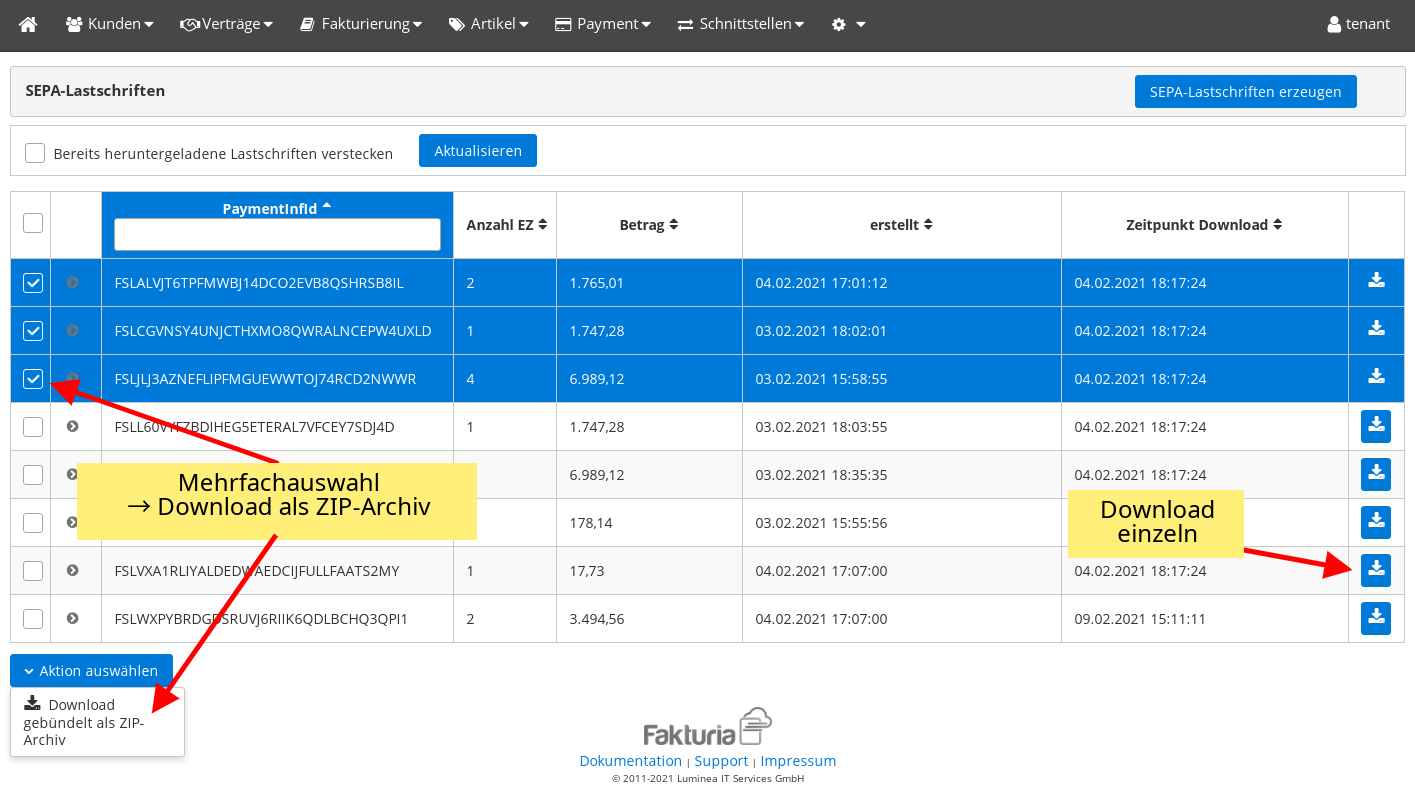Click the home icon in the navbar
This screenshot has height=792, width=1415.
click(28, 24)
